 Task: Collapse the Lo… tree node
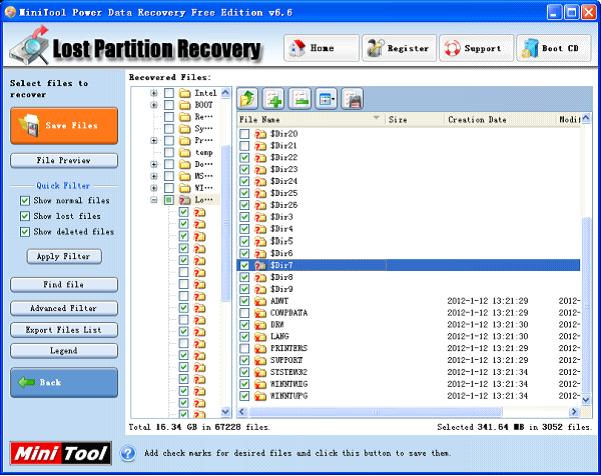click(x=154, y=200)
